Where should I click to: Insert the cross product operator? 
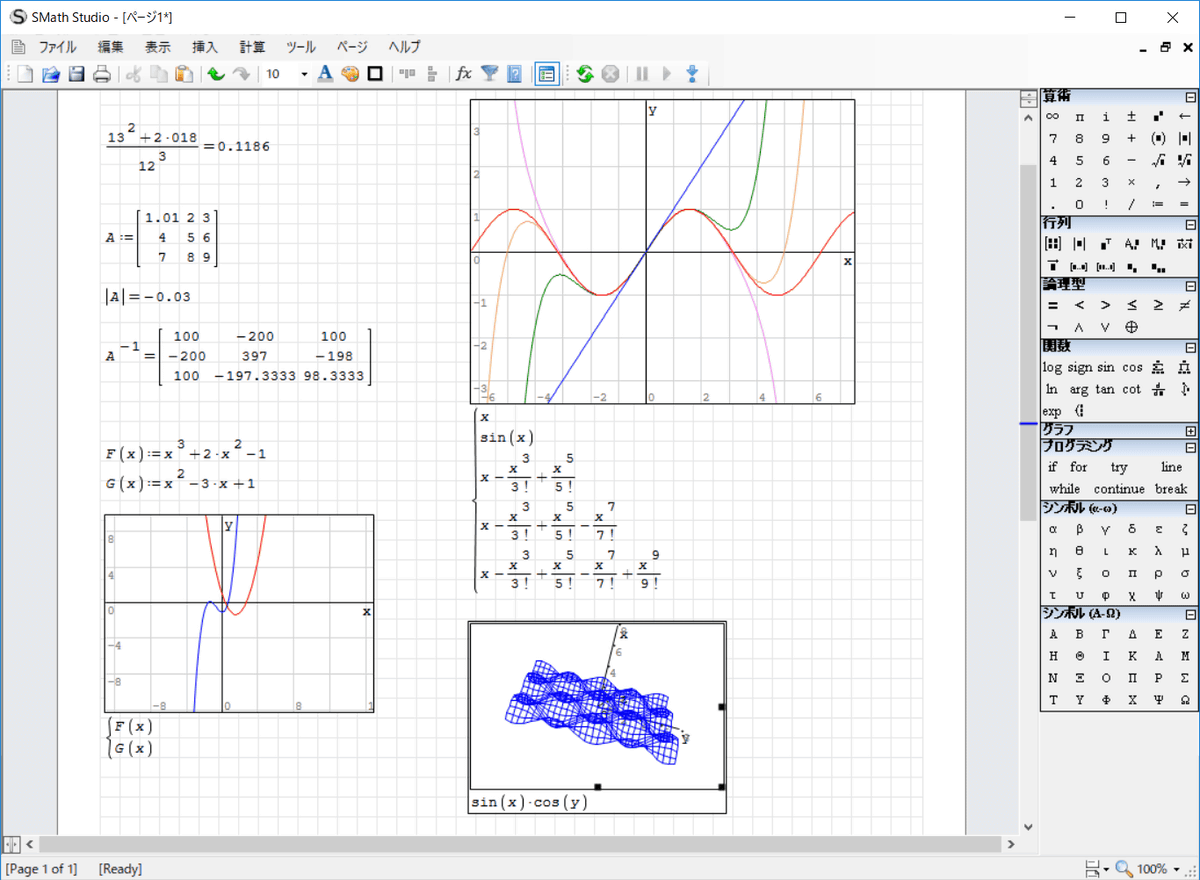(1185, 243)
